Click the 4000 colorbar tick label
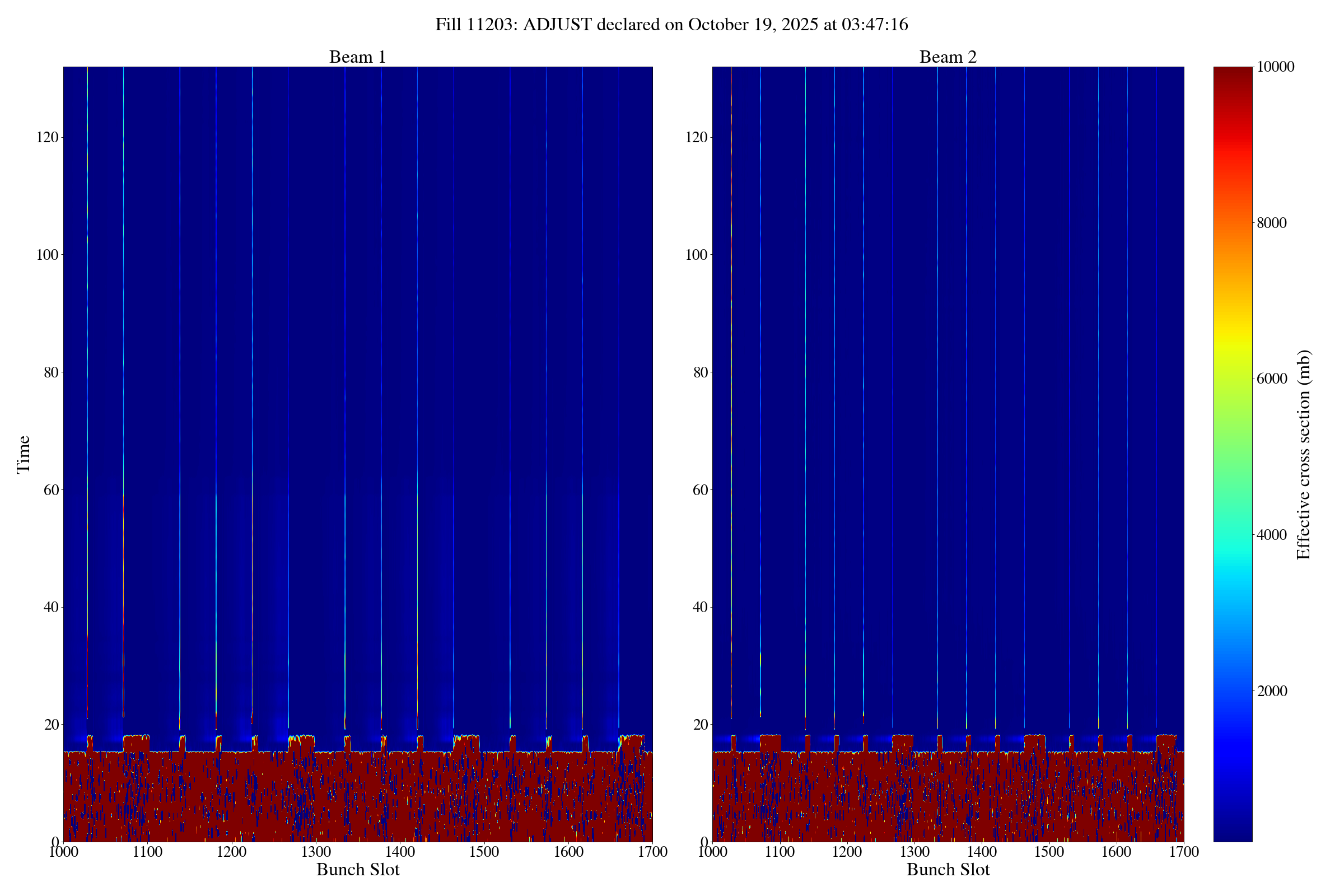The image size is (1344, 896). tap(1271, 535)
